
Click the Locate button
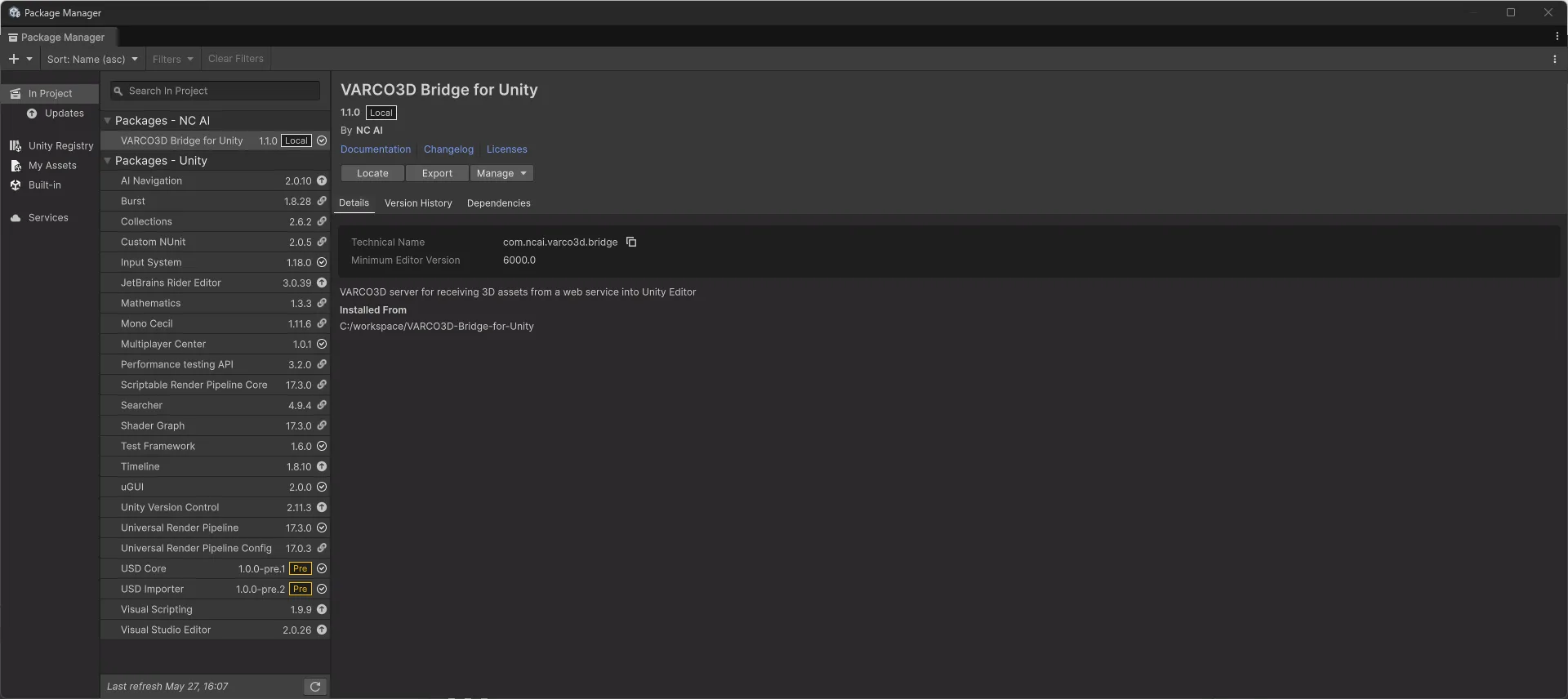[x=372, y=173]
